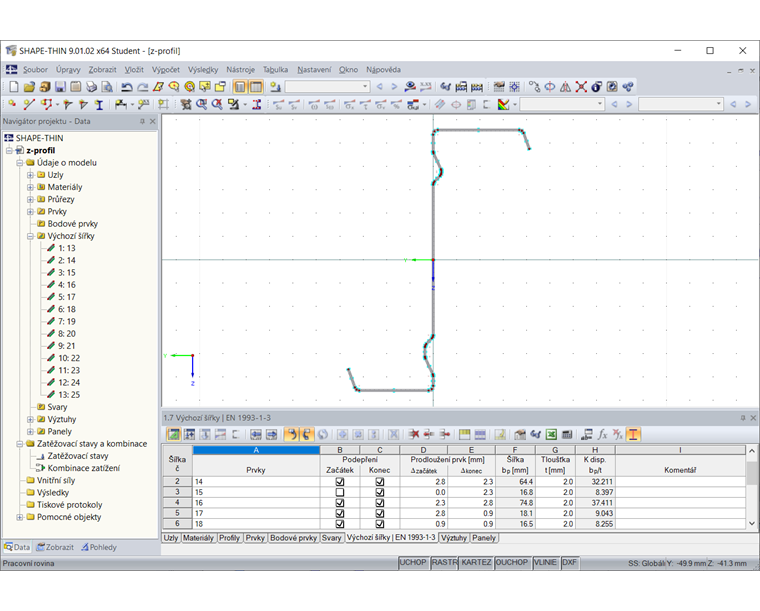Undo the last action
Viewport: 760px width, 611px height.
pyautogui.click(x=127, y=87)
